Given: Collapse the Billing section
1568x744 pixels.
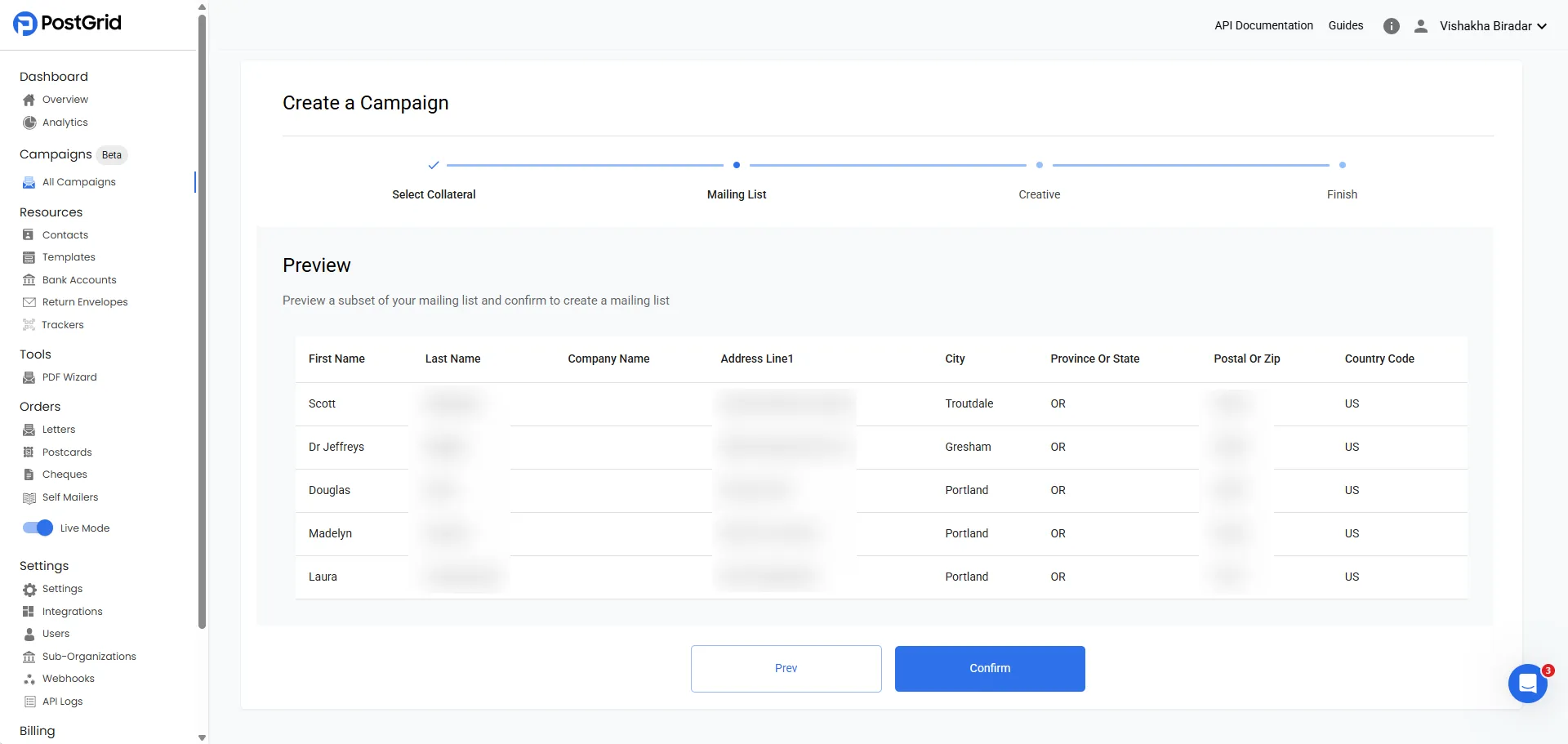Looking at the screenshot, I should [x=37, y=731].
